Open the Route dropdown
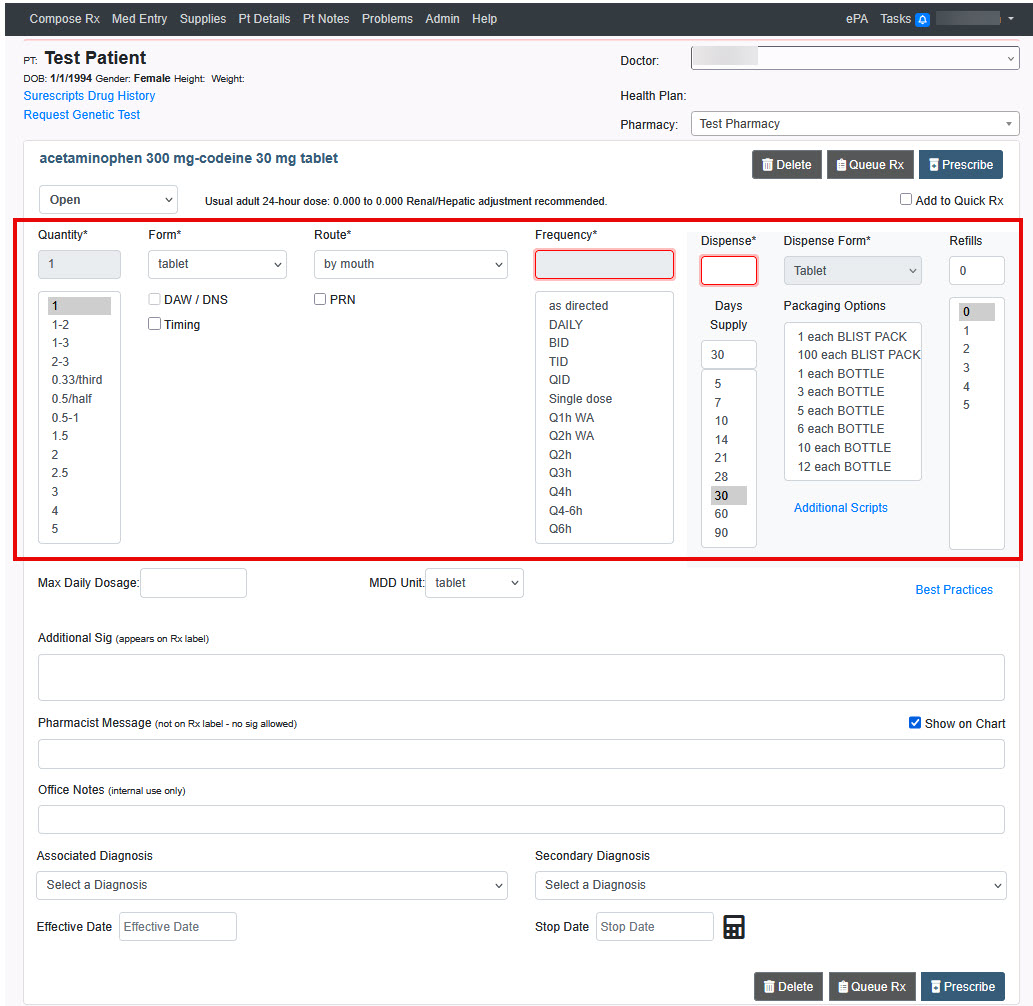Screen dimensions: 1033x1006 410,264
